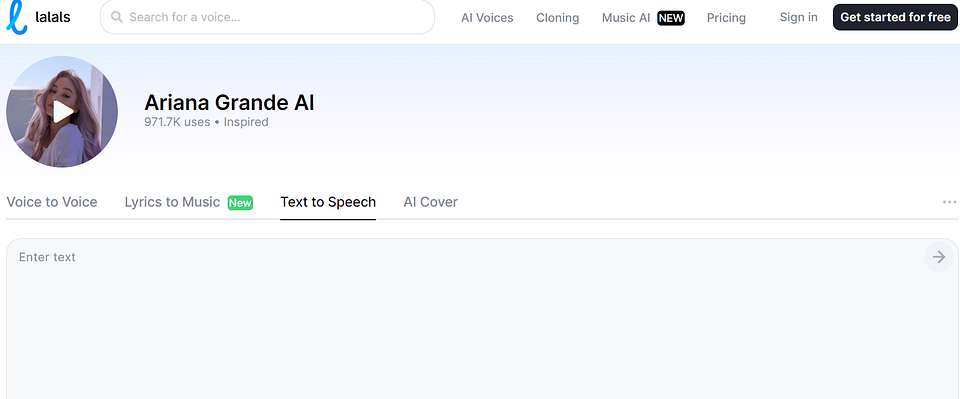Click the Sign in link

click(x=798, y=17)
